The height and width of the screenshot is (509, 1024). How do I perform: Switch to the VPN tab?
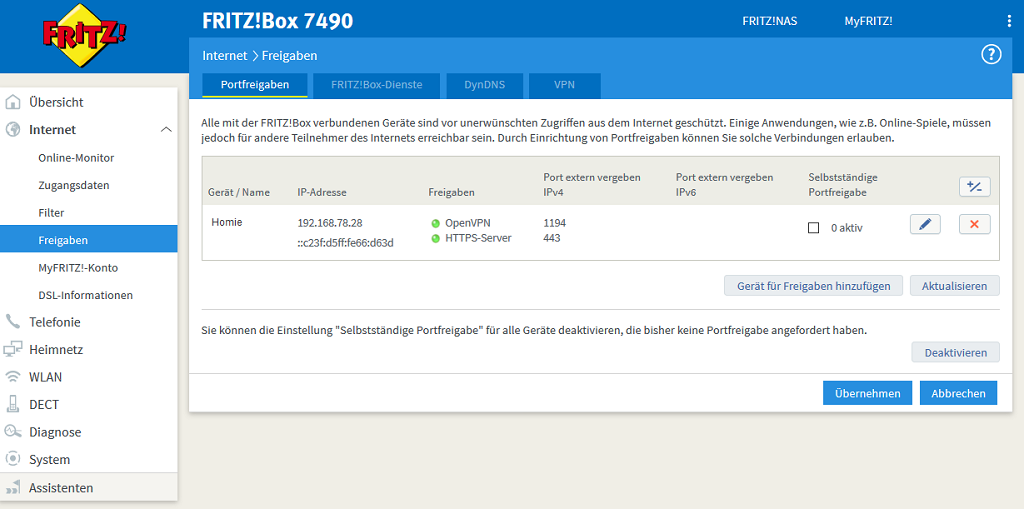coord(564,85)
